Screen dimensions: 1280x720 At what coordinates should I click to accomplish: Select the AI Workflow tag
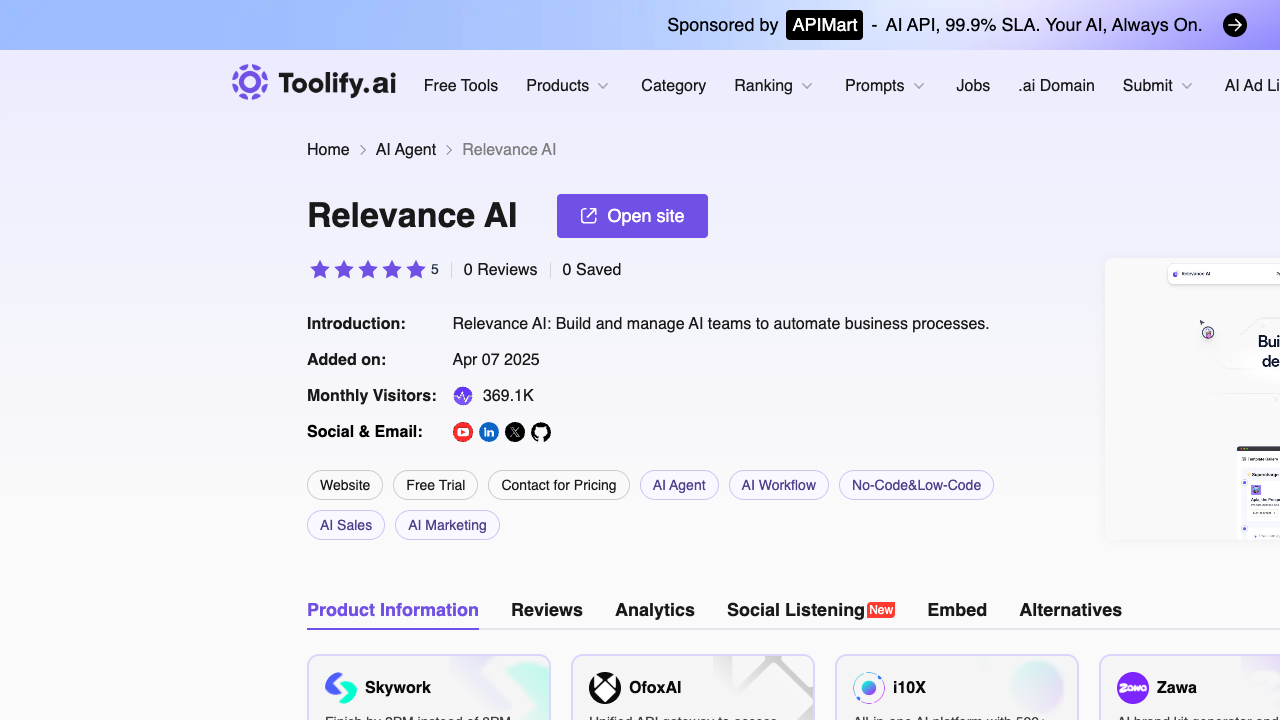click(x=779, y=485)
